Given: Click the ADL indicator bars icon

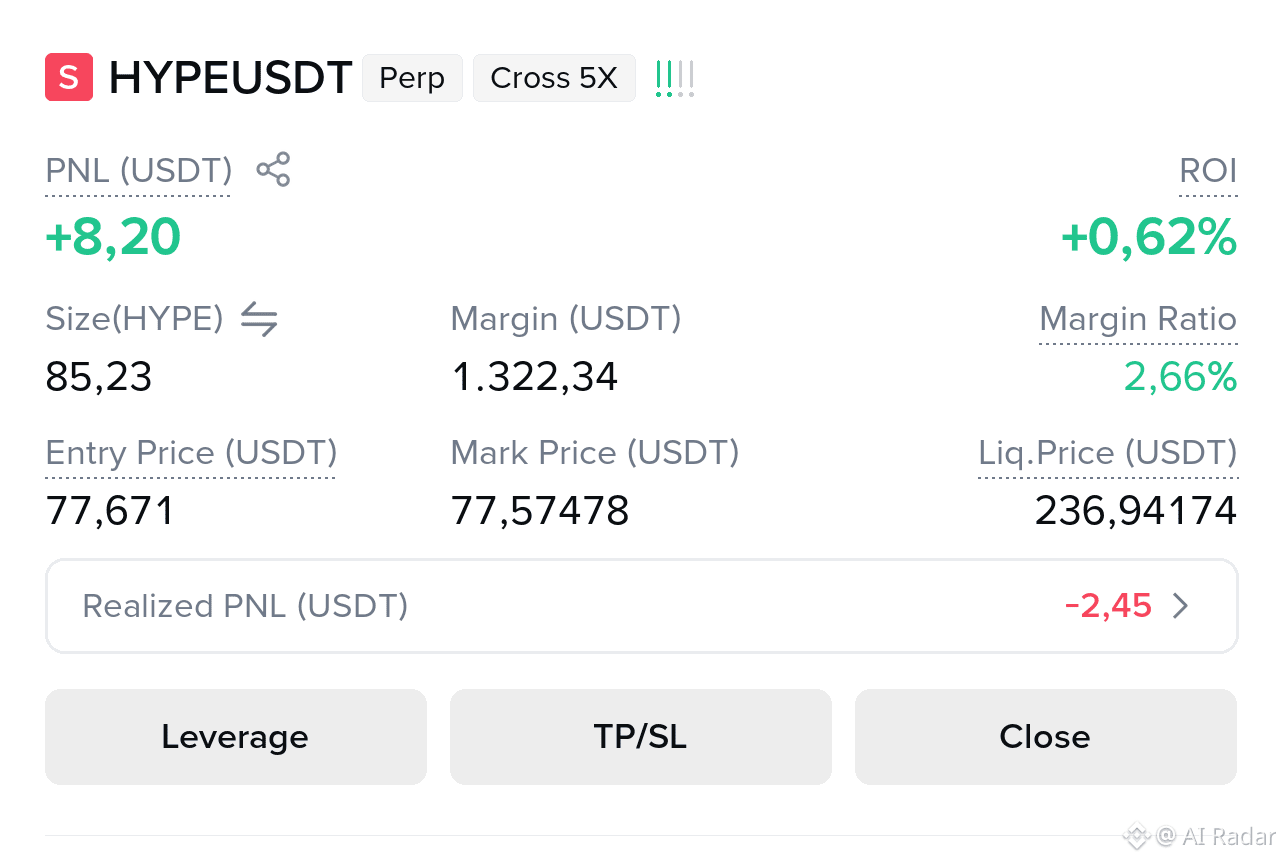Looking at the screenshot, I should click(675, 78).
